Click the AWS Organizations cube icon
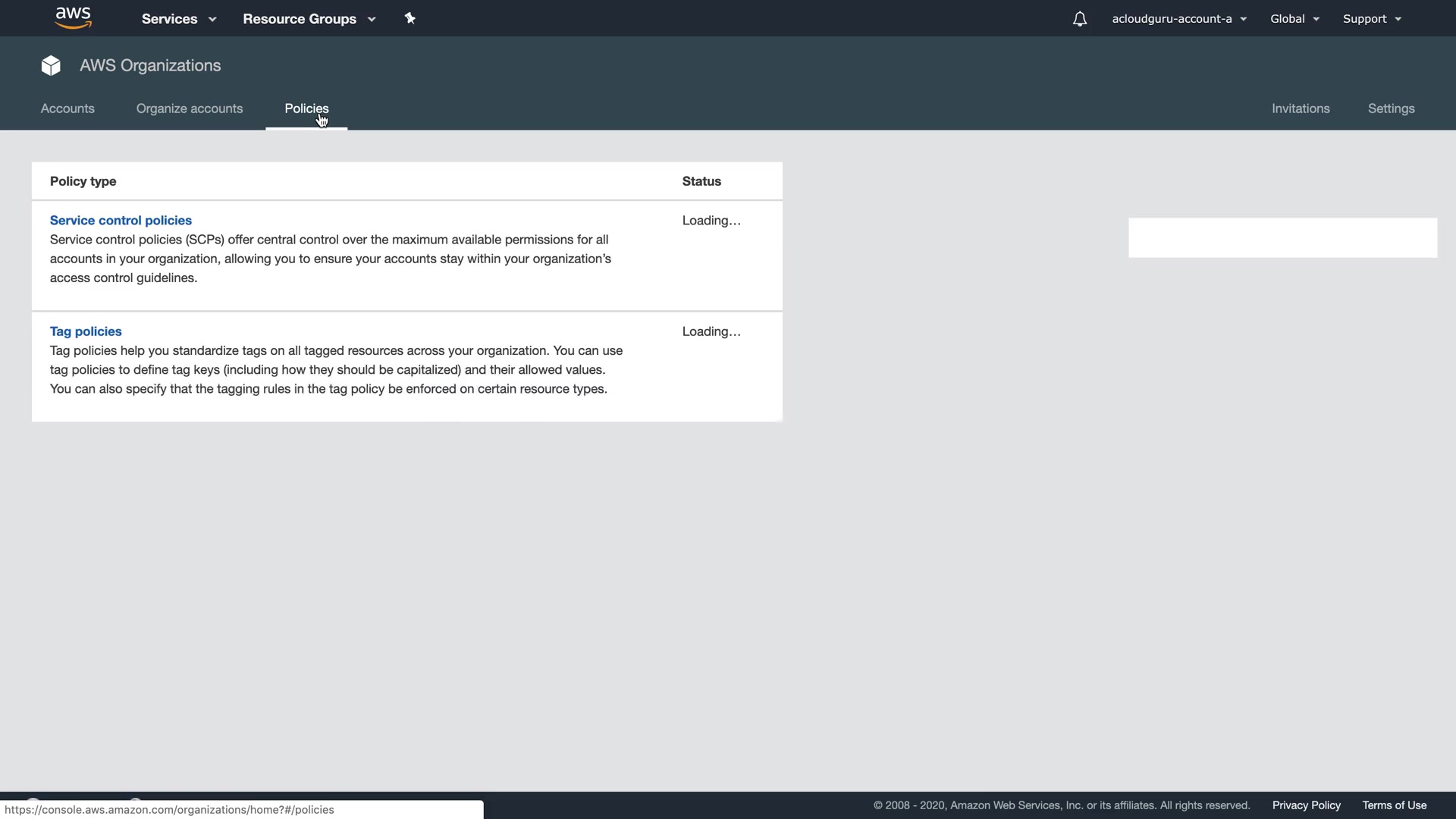The height and width of the screenshot is (819, 1456). [51, 66]
